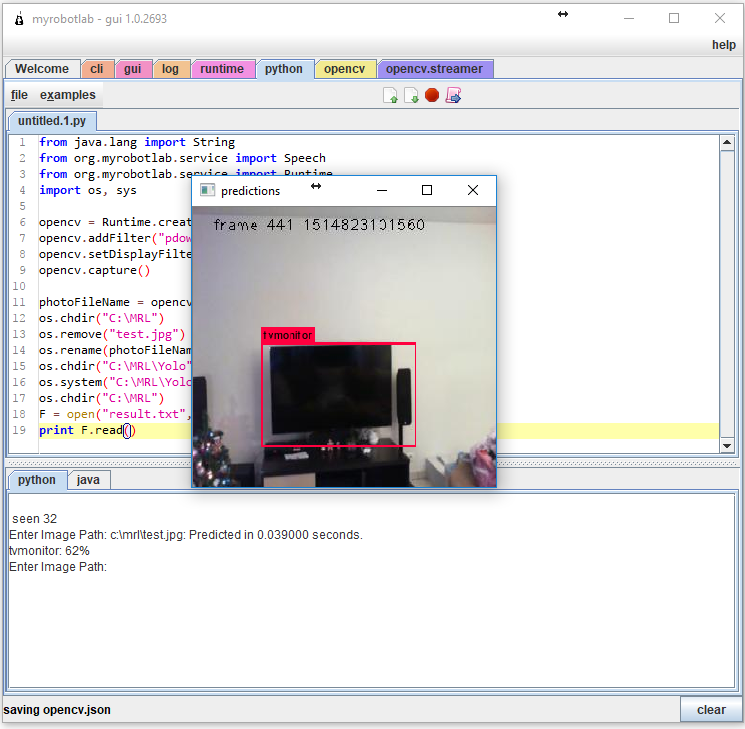Image resolution: width=745 pixels, height=729 pixels.
Task: Open the Welcome tab
Action: 42,69
